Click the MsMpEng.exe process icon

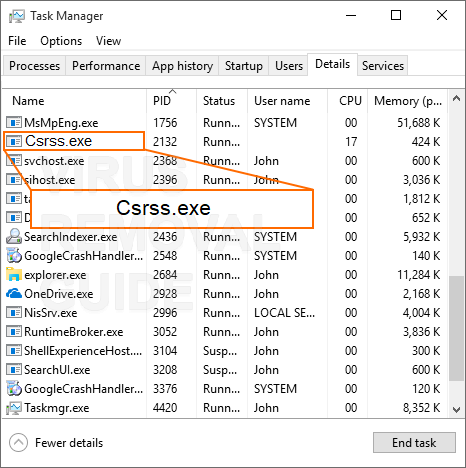[14, 123]
